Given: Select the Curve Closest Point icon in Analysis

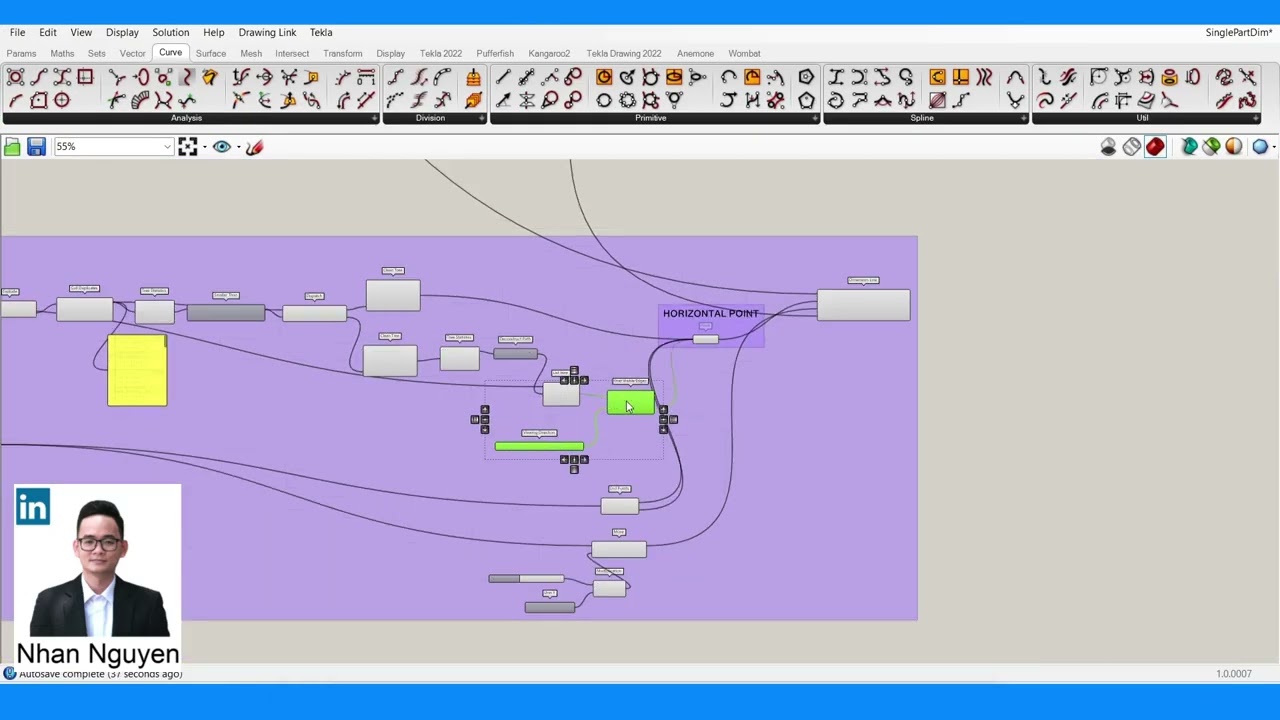Looking at the screenshot, I should (x=116, y=77).
